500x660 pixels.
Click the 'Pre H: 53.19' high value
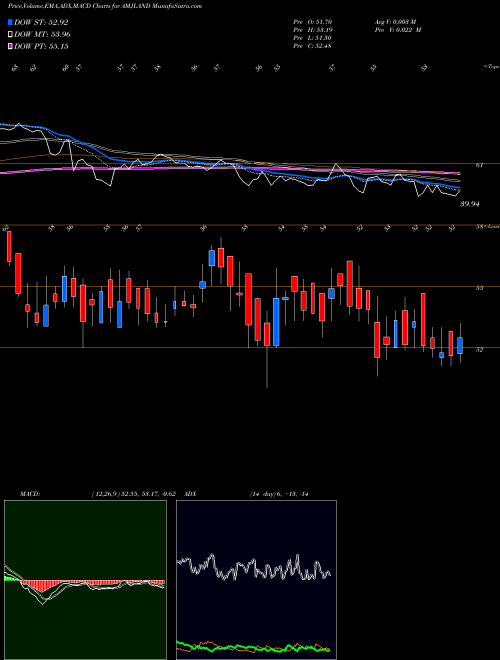click(x=313, y=30)
